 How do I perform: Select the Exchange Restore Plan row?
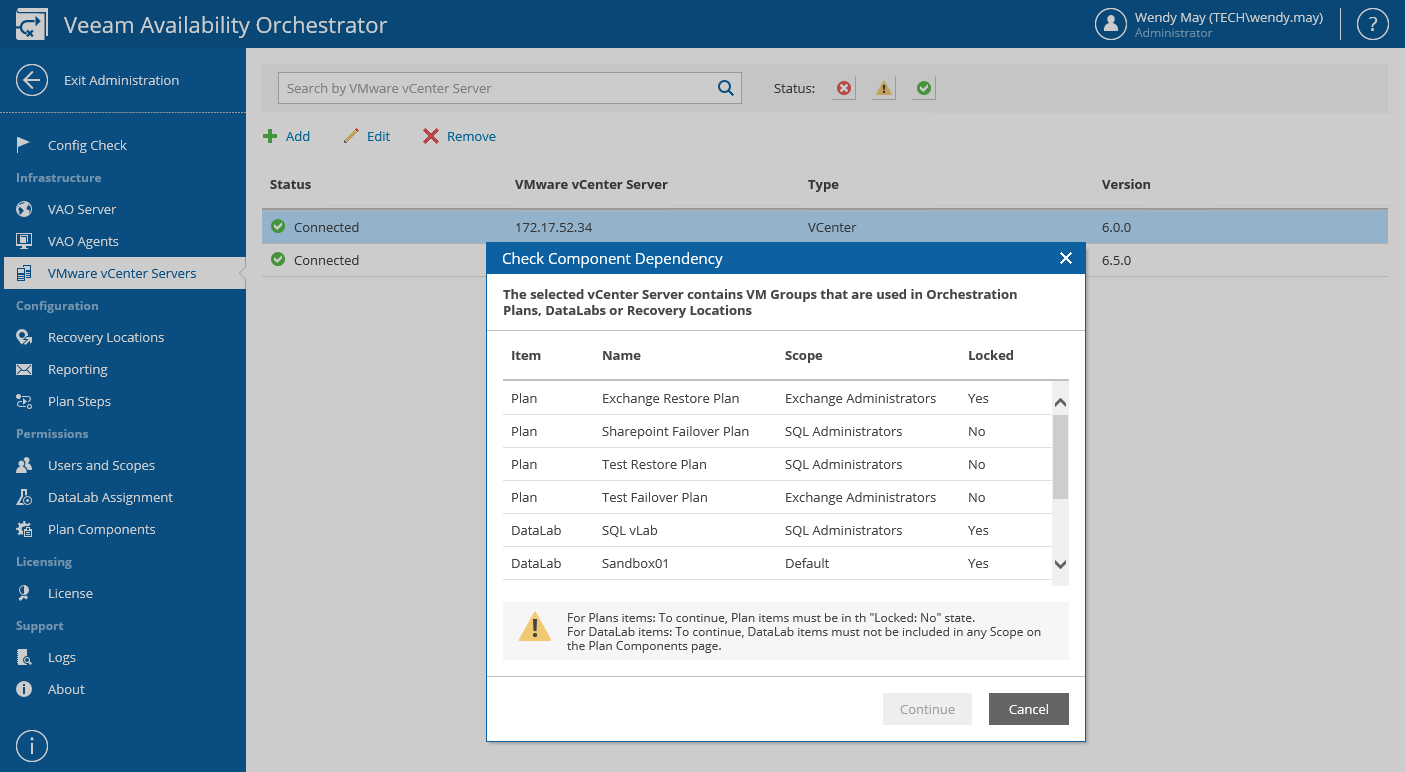tap(777, 398)
